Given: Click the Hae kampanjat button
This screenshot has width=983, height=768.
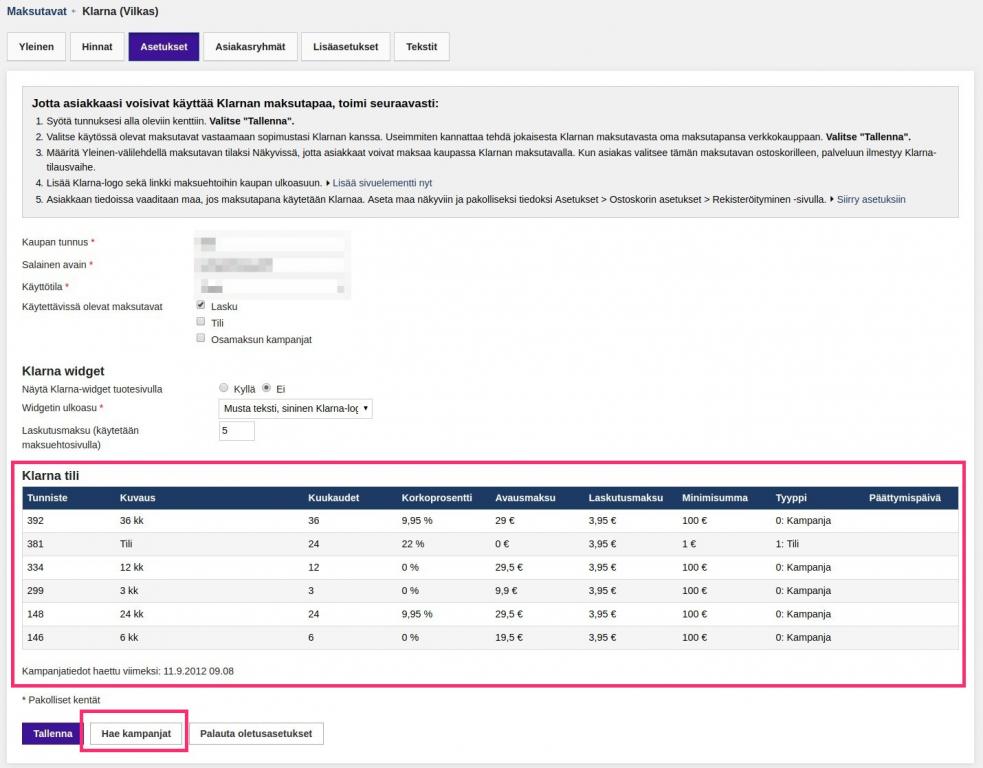Looking at the screenshot, I should (136, 734).
